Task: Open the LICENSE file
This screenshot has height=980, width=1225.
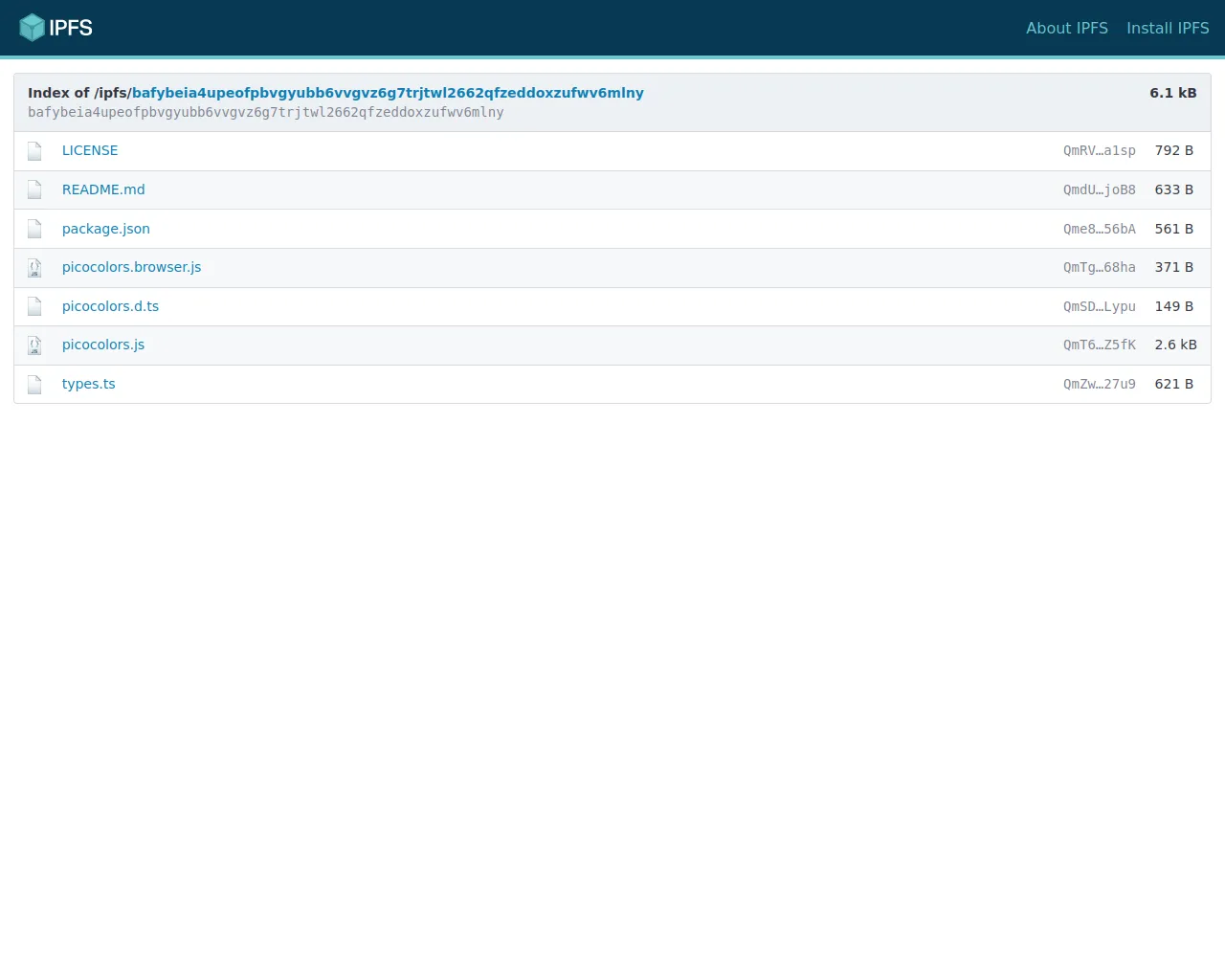Action: (x=90, y=150)
